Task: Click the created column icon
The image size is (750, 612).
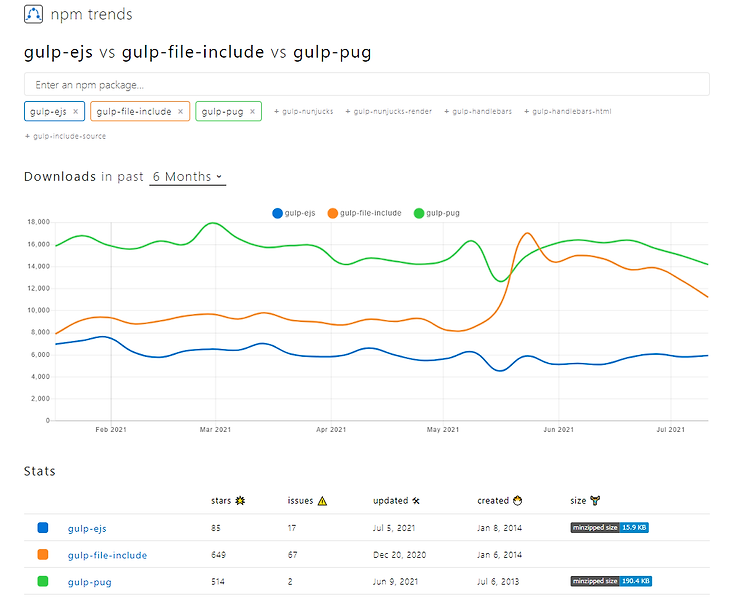Action: click(517, 501)
